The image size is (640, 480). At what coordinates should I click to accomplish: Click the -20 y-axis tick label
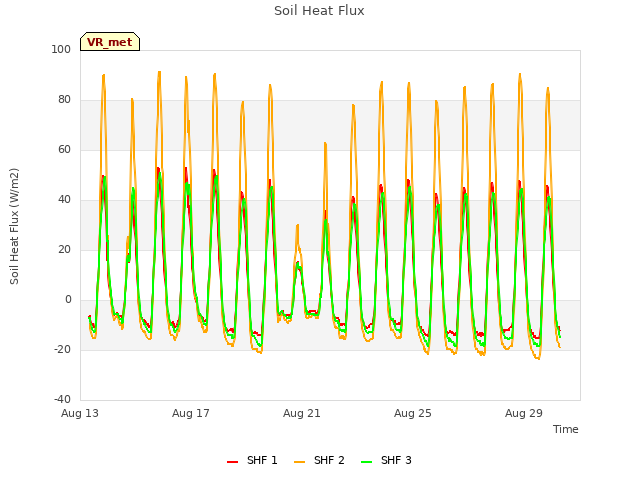62,349
